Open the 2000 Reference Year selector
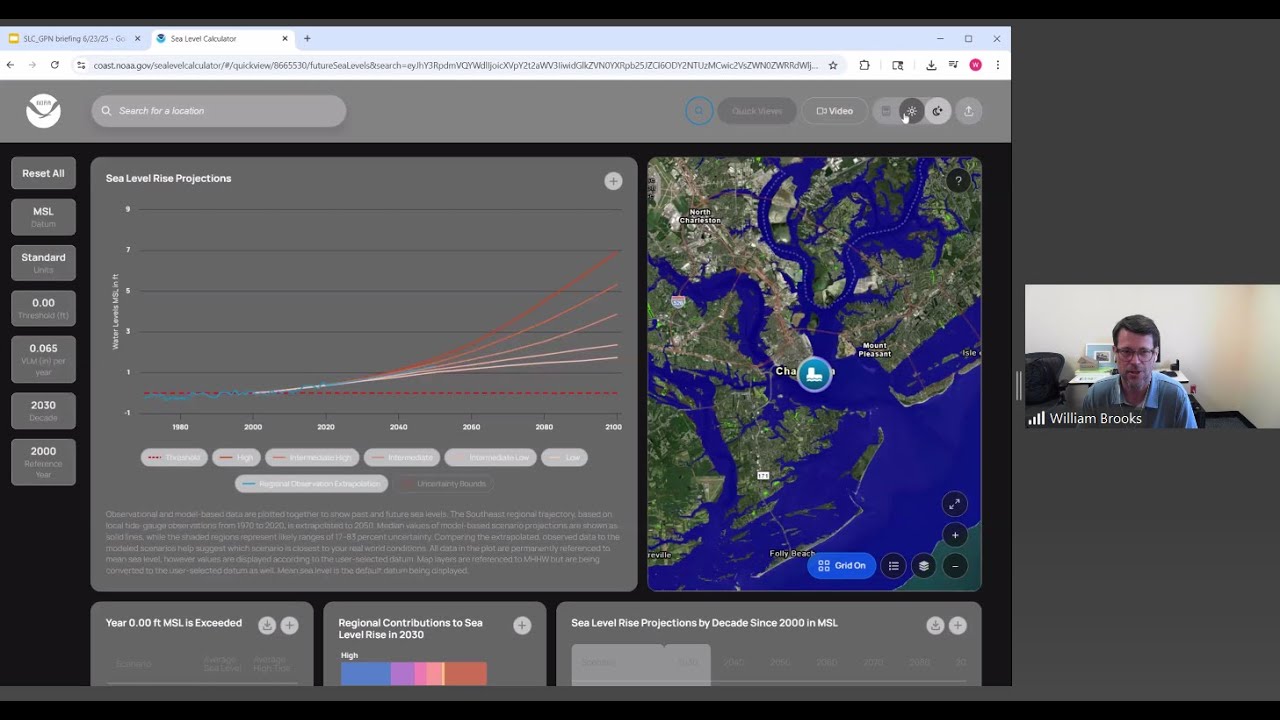Screen dimensions: 1280x720 [x=43, y=462]
